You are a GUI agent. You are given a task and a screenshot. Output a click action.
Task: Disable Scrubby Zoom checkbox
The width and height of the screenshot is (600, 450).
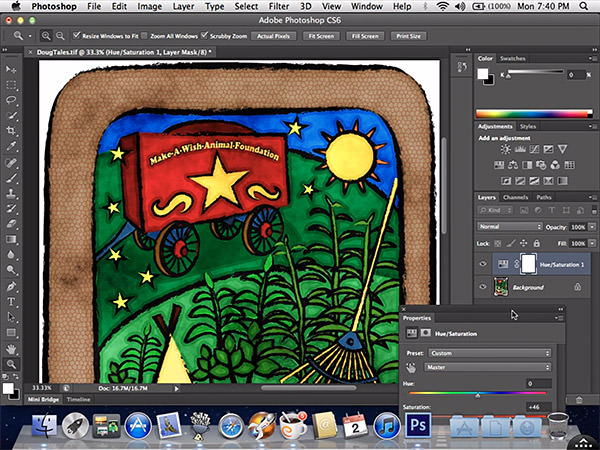[205, 35]
